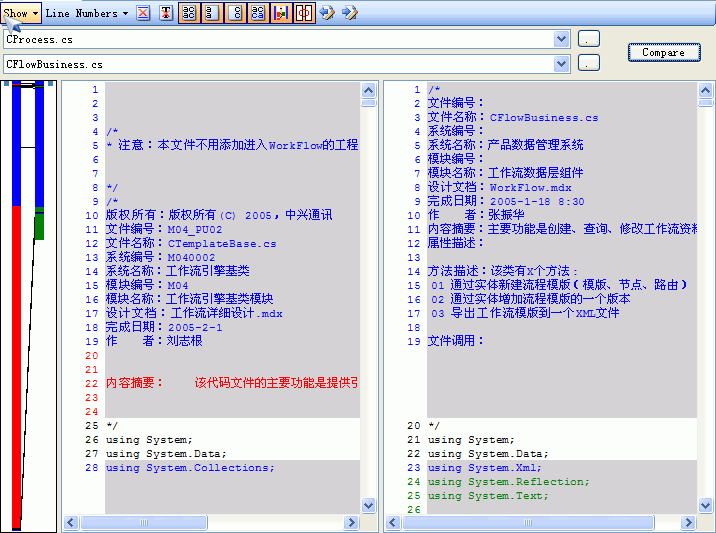Click '2005-2-1' date line in left pane

(164, 327)
